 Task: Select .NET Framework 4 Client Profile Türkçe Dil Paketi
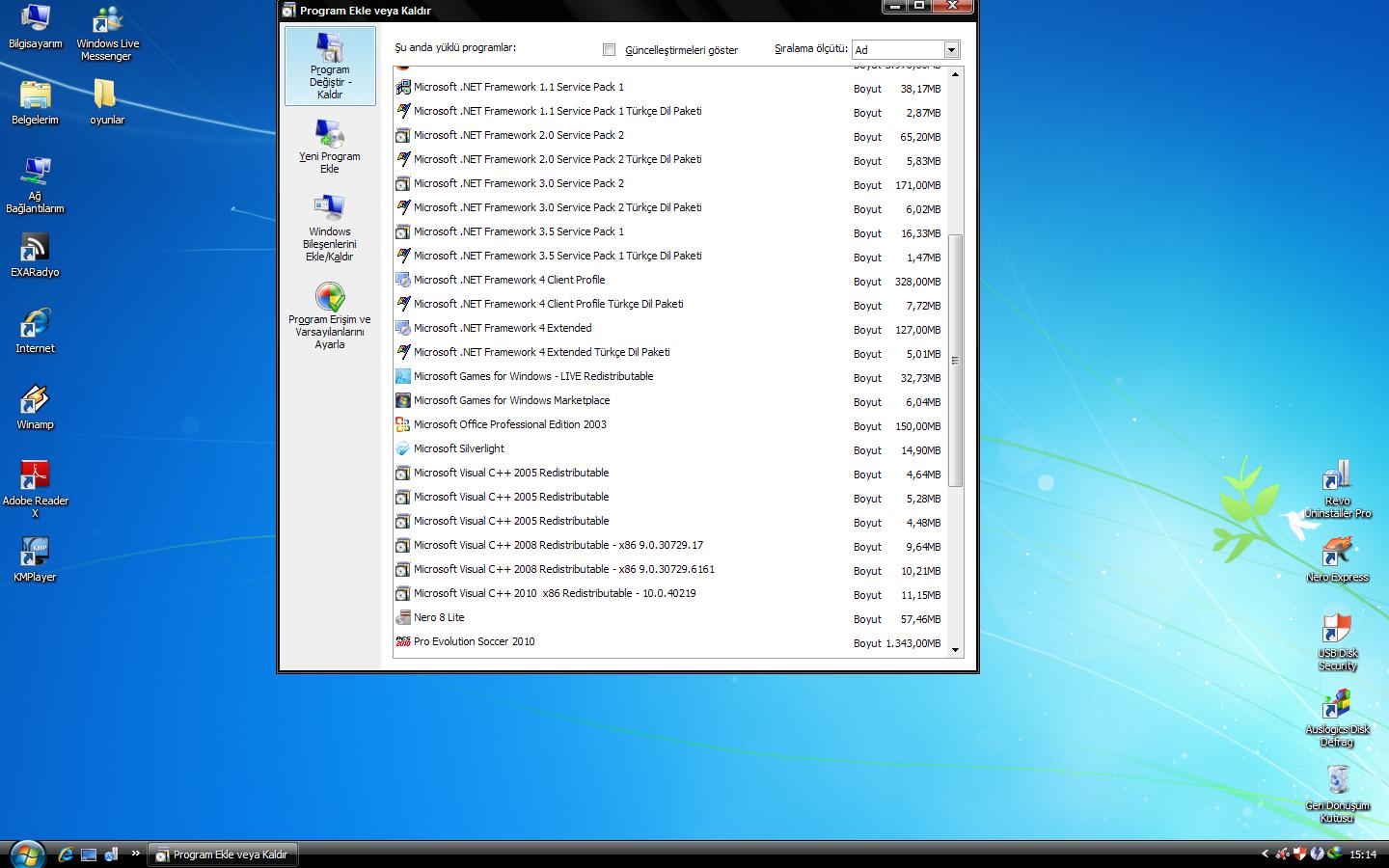[x=669, y=304]
